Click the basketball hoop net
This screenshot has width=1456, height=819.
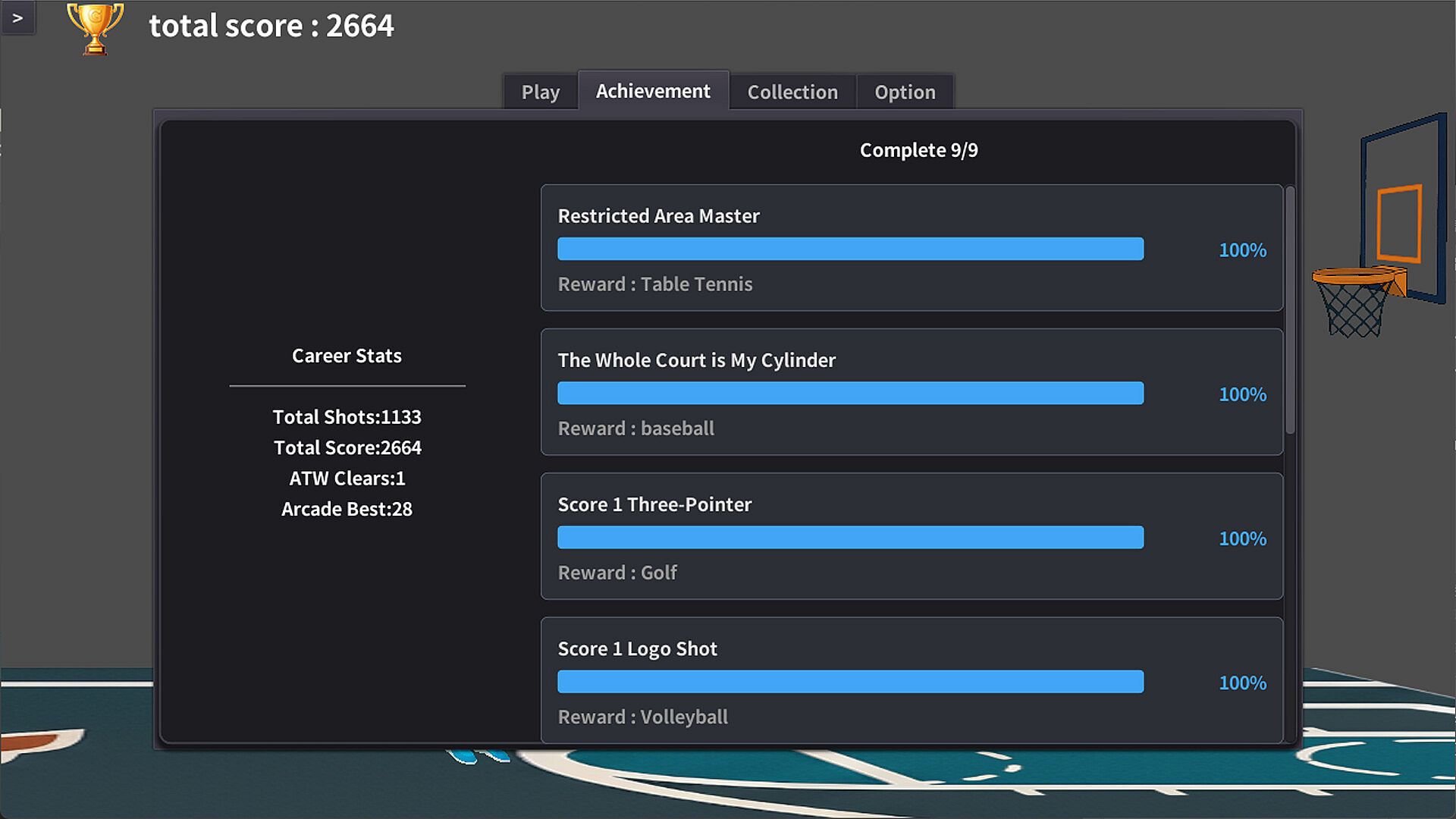click(1354, 309)
